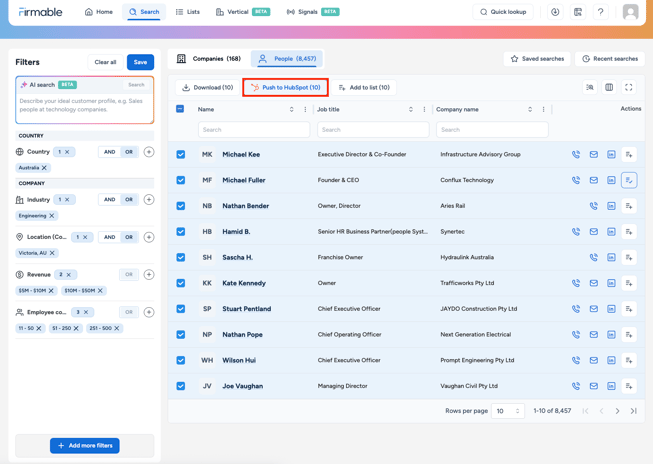653x464 pixels.
Task: Open Job title column options menu
Action: [424, 110]
